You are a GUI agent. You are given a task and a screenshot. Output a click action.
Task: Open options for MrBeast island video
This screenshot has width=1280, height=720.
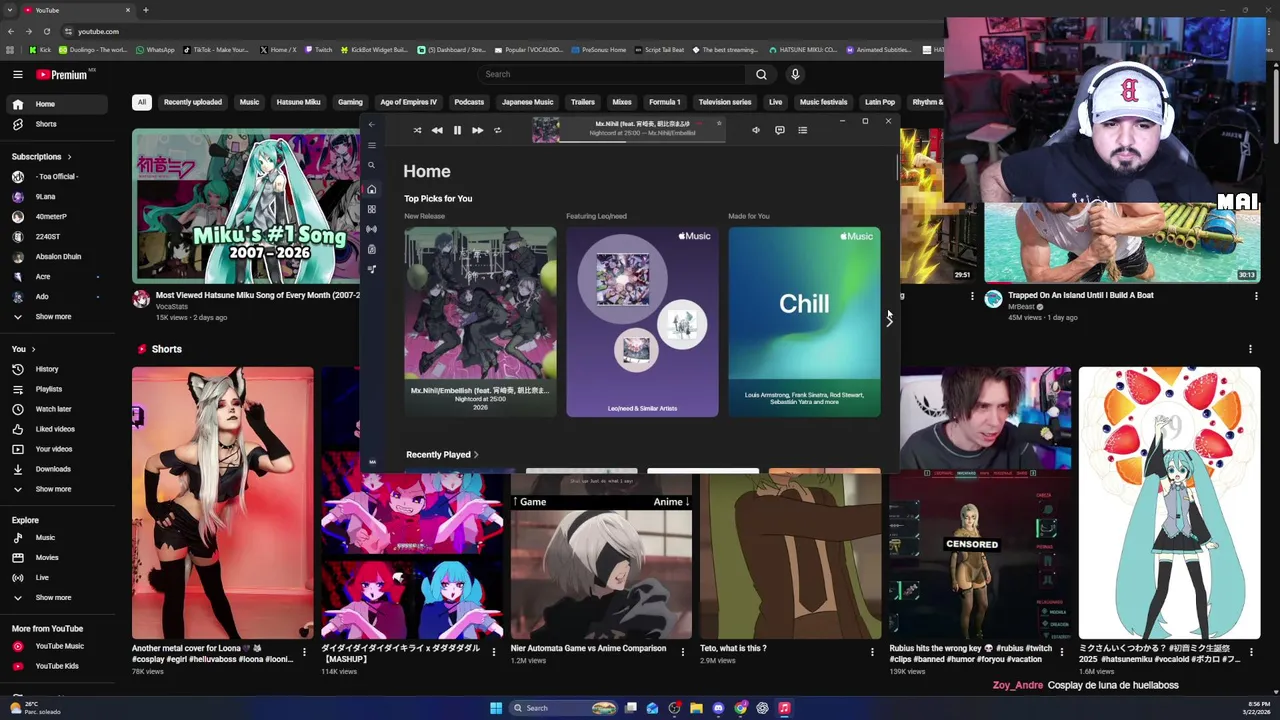tap(1256, 296)
